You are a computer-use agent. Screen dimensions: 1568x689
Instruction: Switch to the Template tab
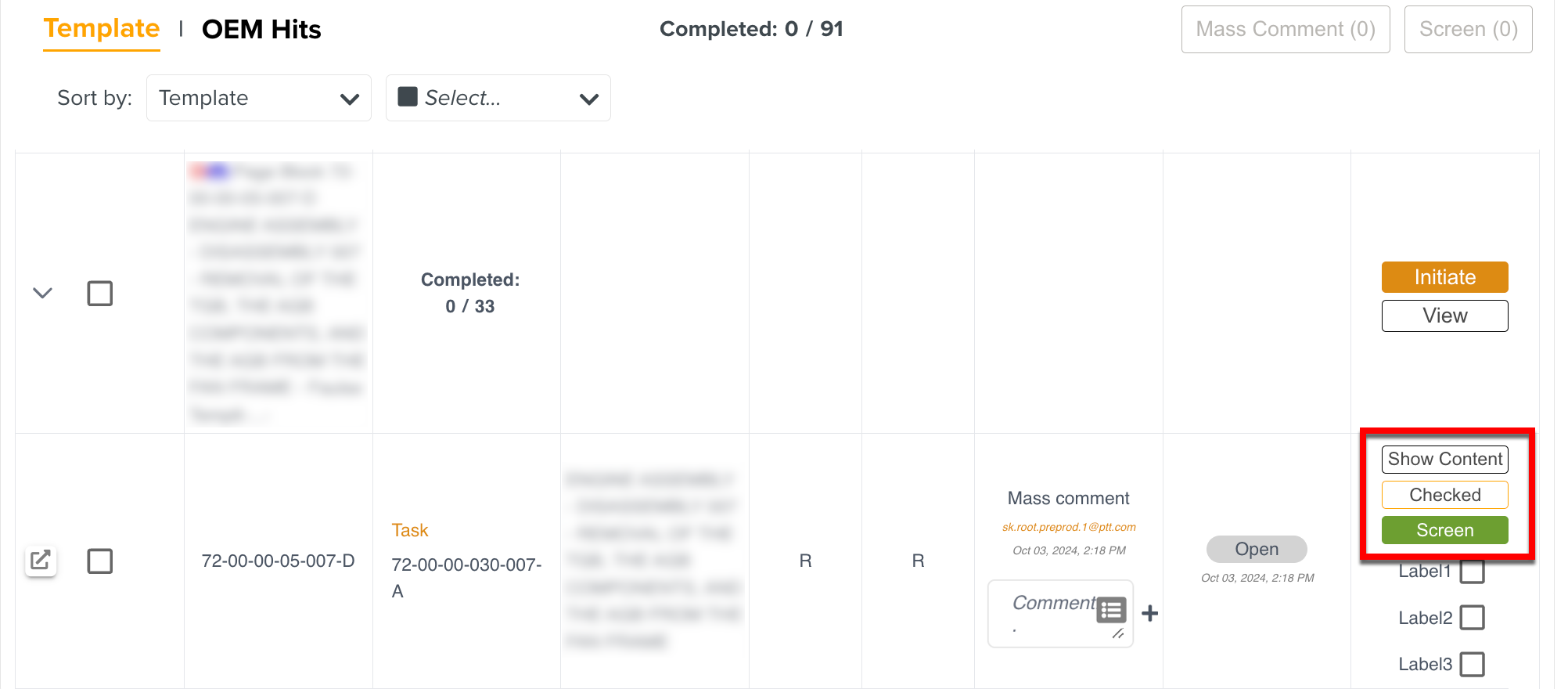[102, 29]
